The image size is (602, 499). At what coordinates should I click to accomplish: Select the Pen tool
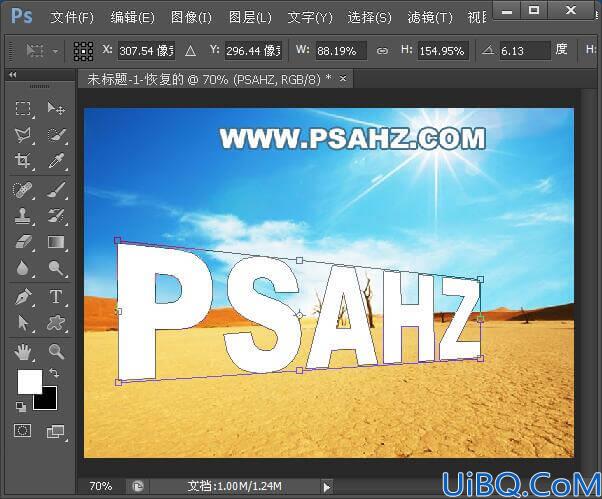pyautogui.click(x=23, y=297)
